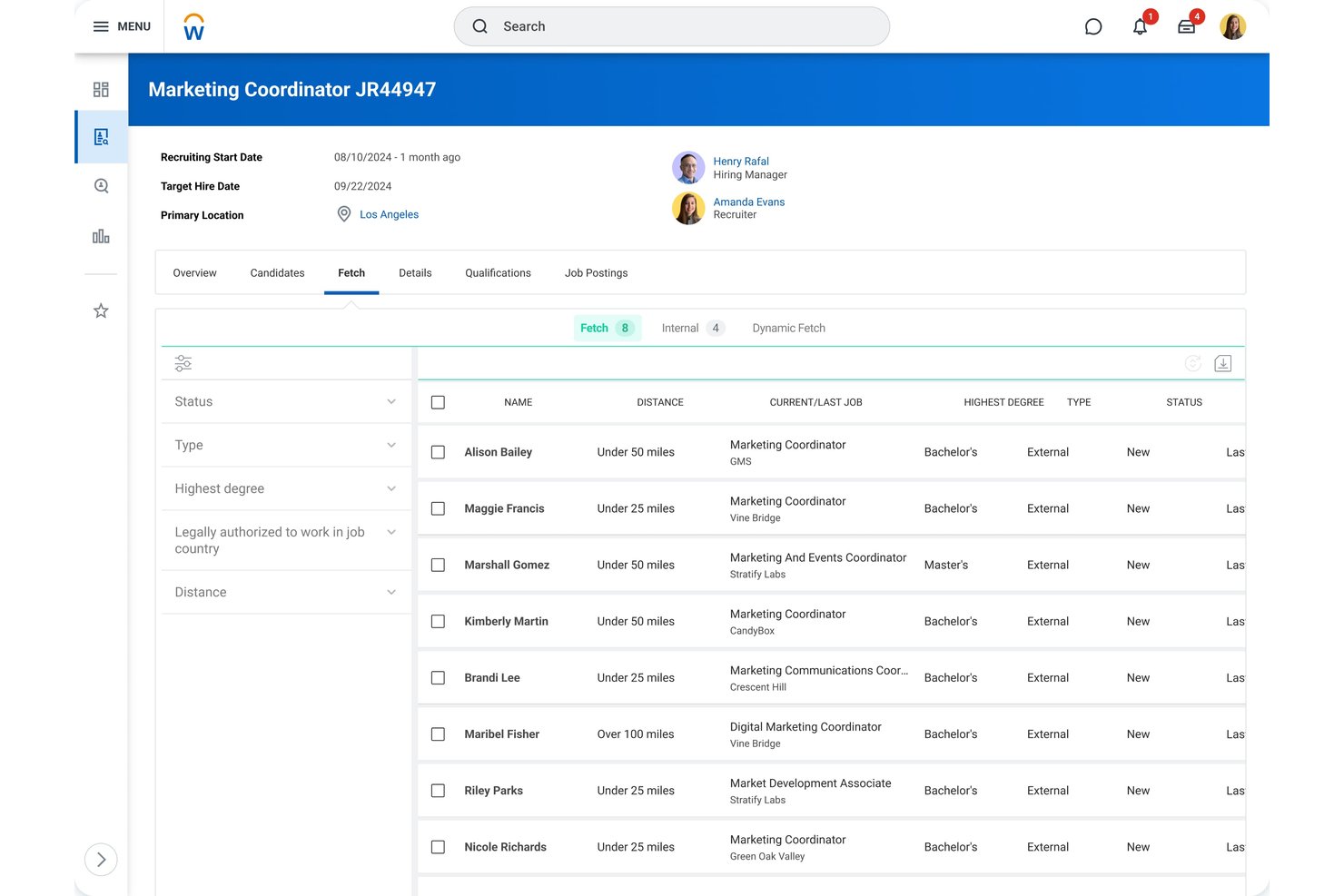
Task: Expand the Legally authorized to work filter
Action: 286,540
